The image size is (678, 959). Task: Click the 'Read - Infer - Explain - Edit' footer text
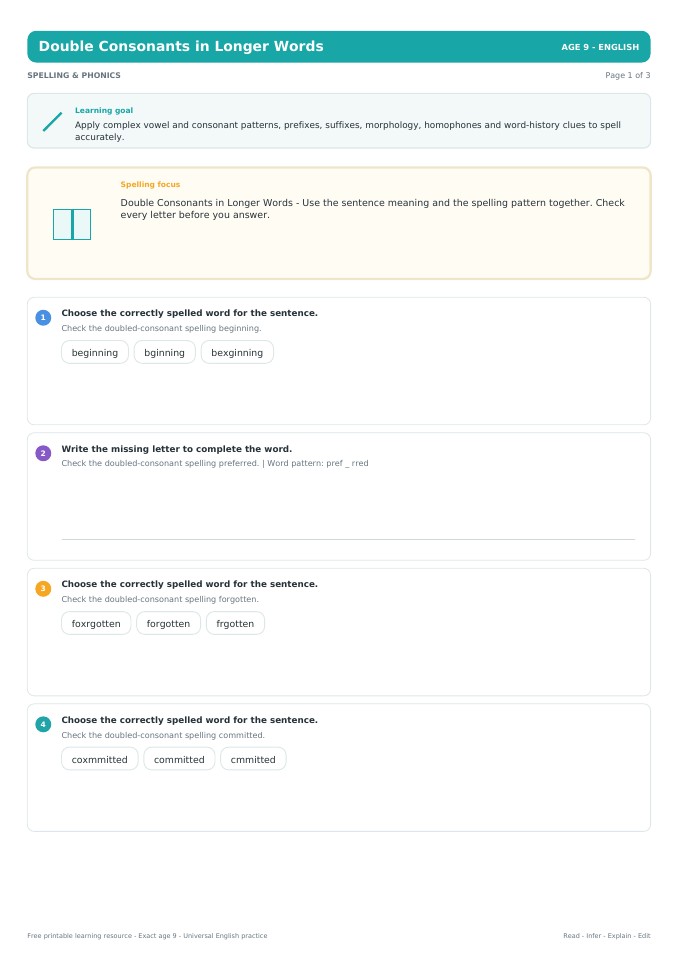(x=606, y=935)
